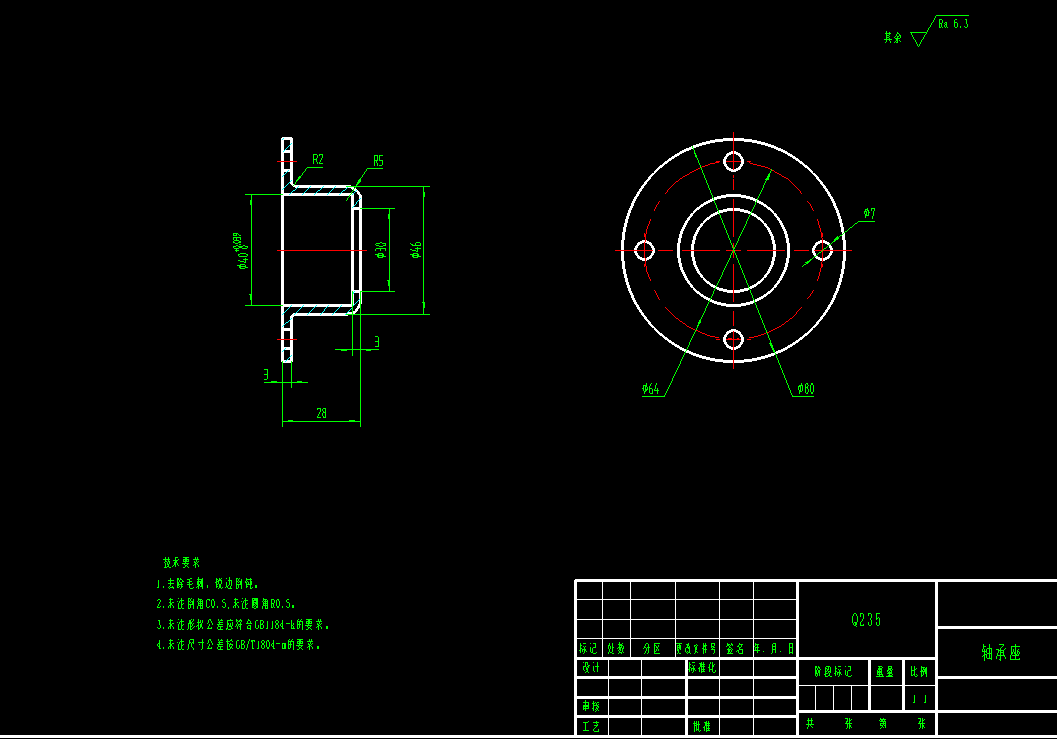This screenshot has width=1057, height=739.
Task: Select the φ46 diameter dimension text
Action: 416,250
